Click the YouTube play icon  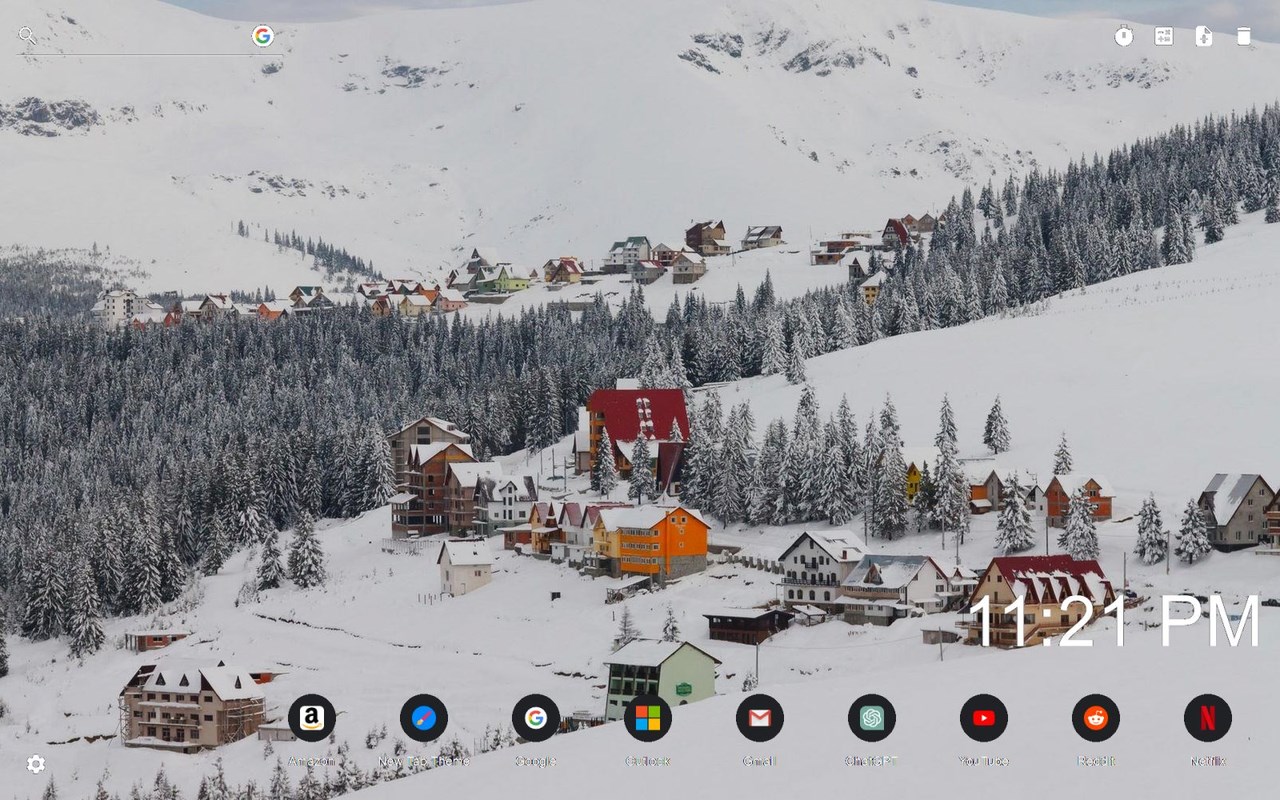point(984,719)
